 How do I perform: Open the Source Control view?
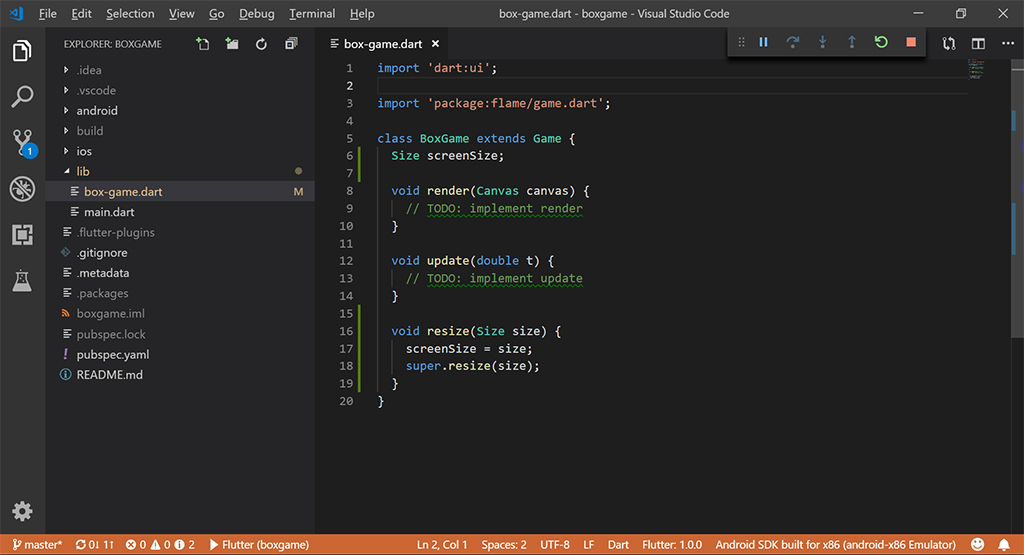pyautogui.click(x=22, y=143)
